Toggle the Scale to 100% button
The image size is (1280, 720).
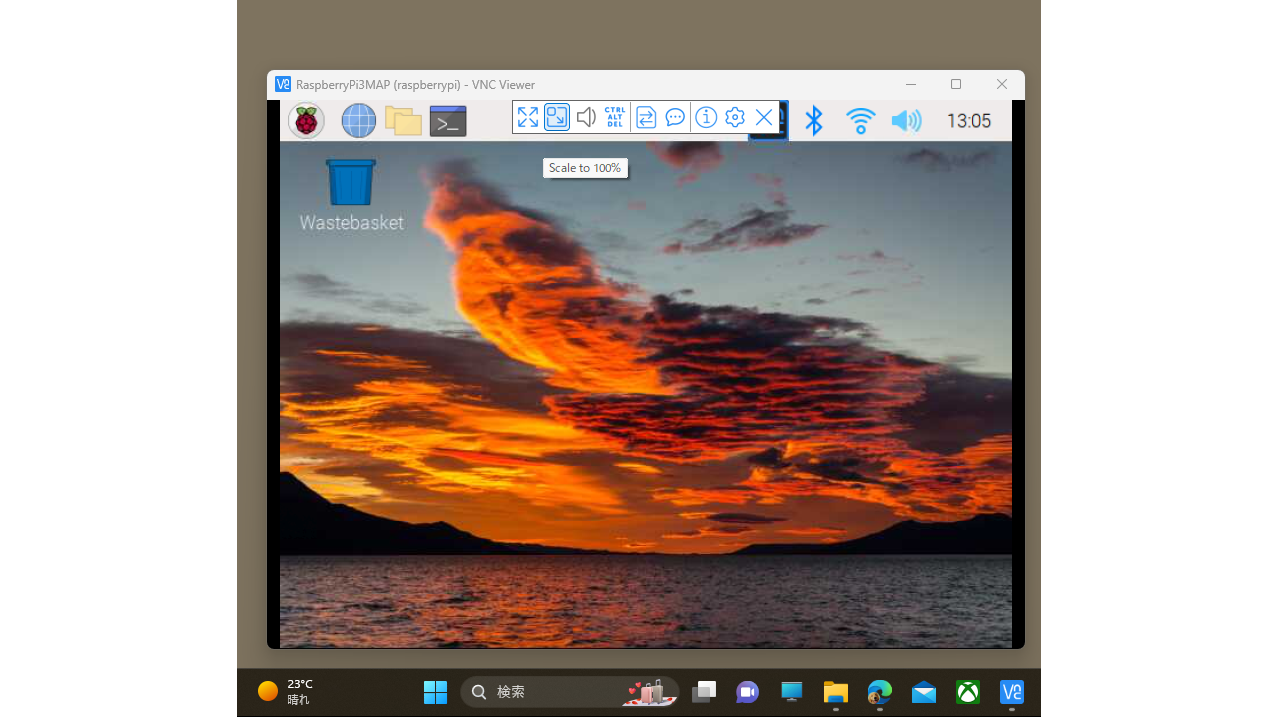coord(557,118)
